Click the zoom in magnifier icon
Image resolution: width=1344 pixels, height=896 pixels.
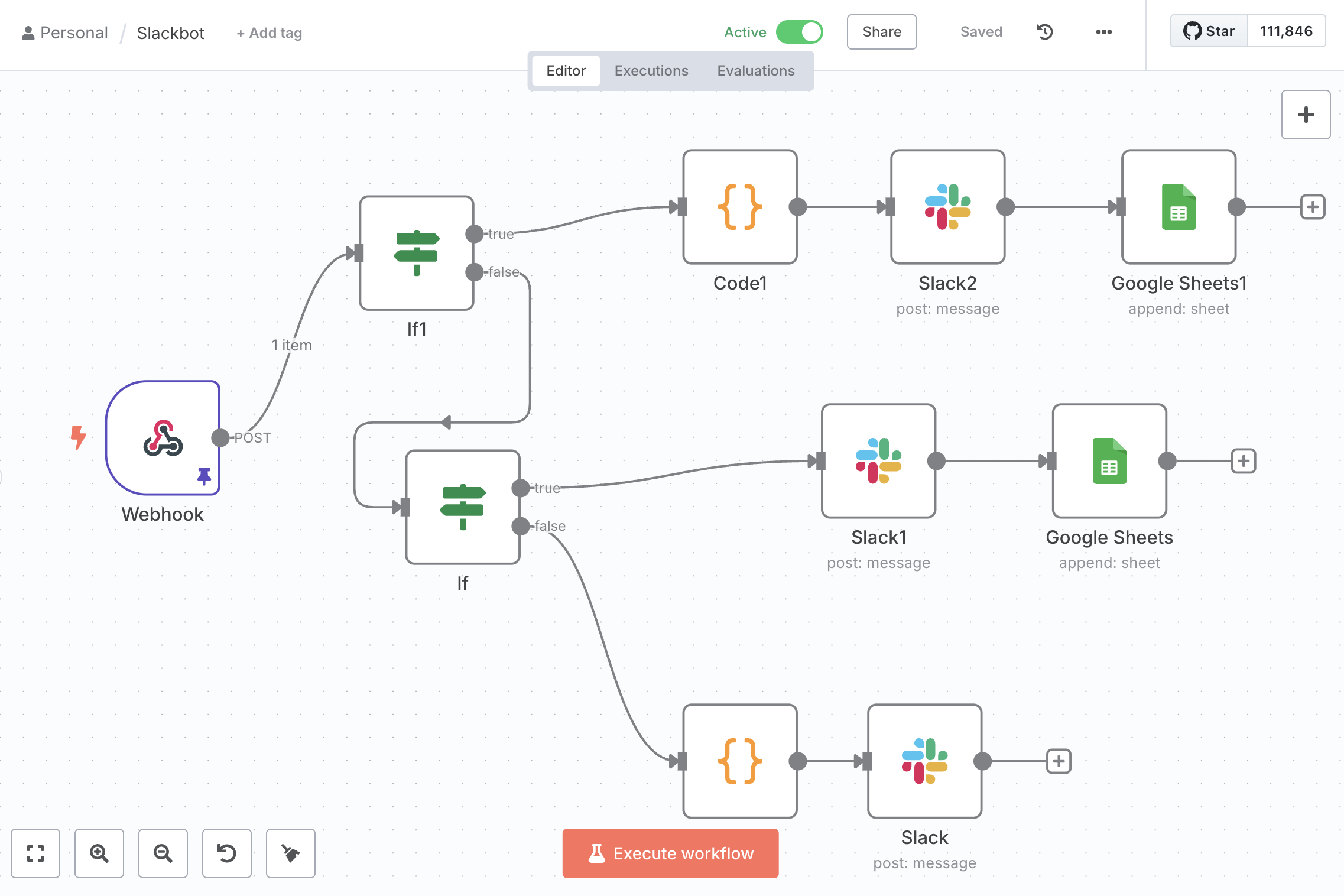[x=99, y=853]
